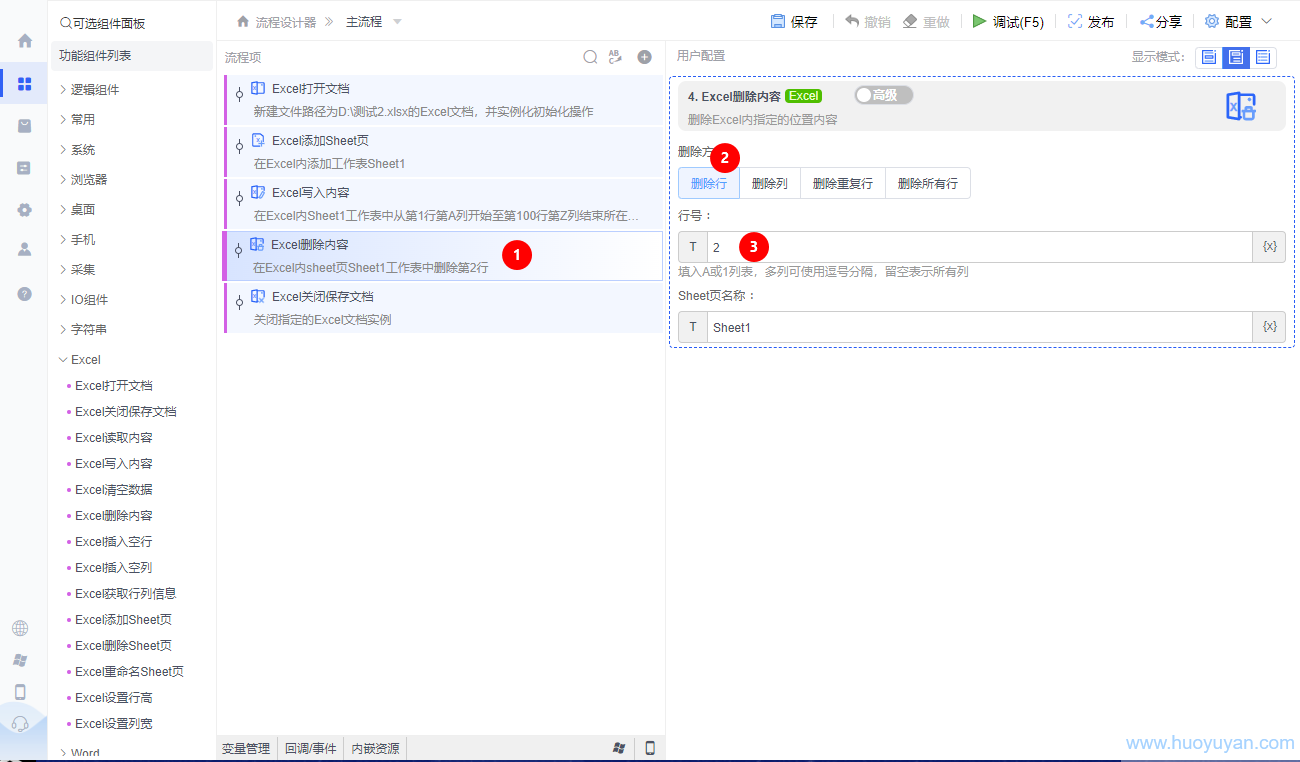1300x762 pixels.
Task: Switch to the 变量管理 tab
Action: (245, 747)
